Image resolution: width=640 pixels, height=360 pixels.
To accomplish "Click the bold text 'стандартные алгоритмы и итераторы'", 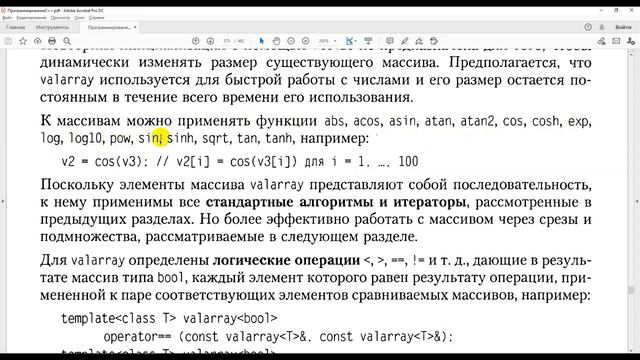I will coord(336,202).
